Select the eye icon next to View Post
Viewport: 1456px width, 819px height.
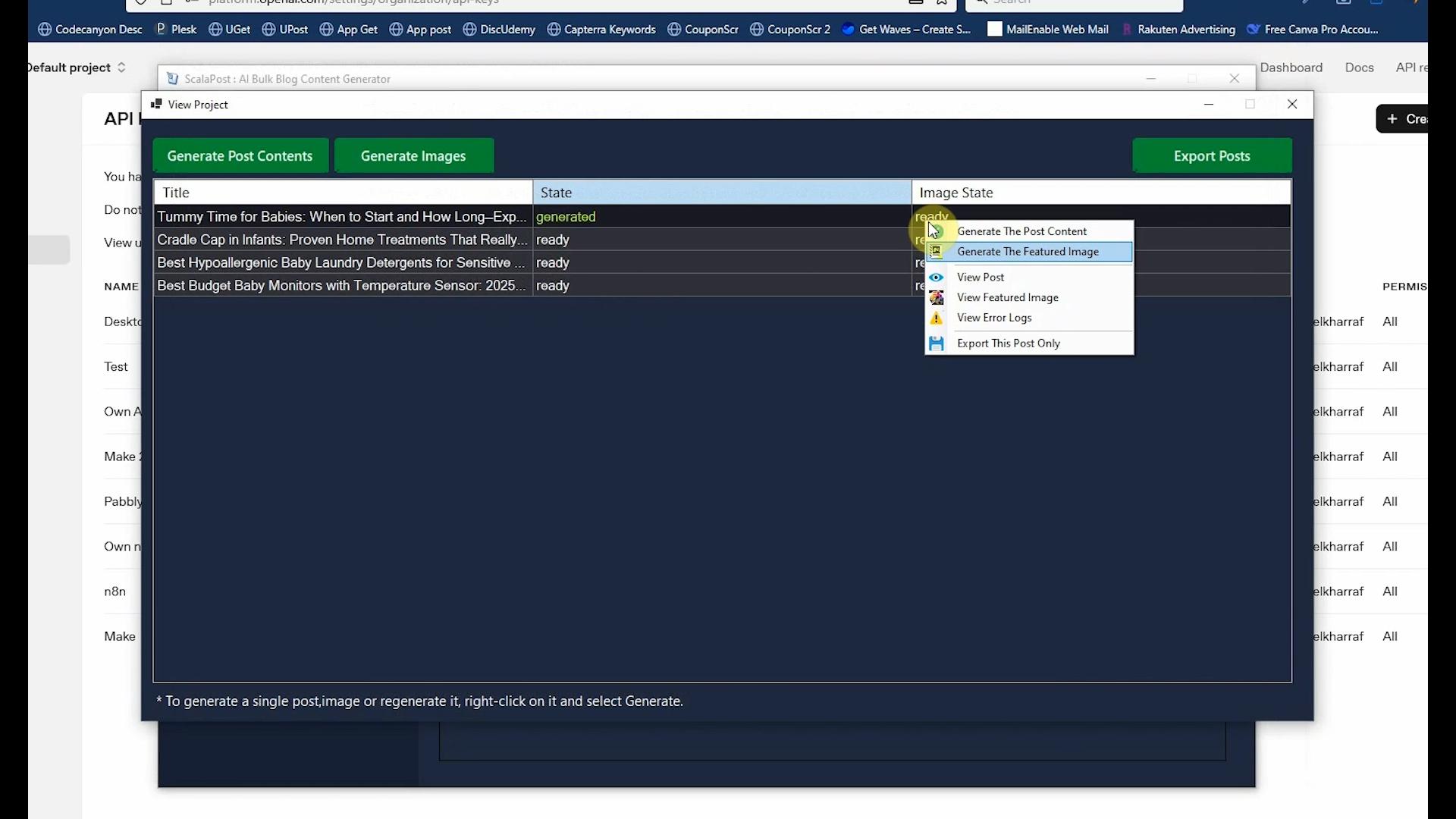(x=937, y=278)
